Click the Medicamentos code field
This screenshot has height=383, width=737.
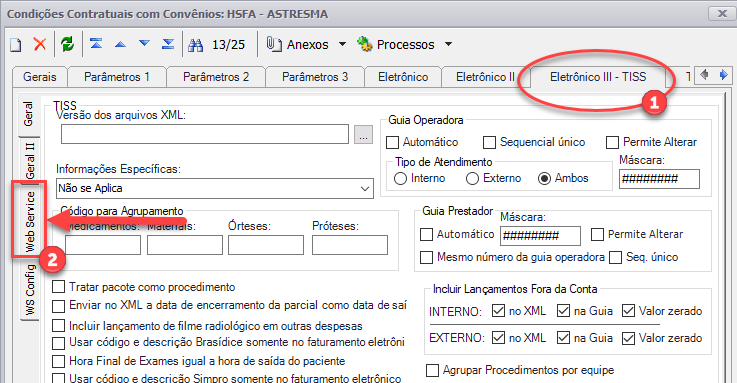[103, 245]
